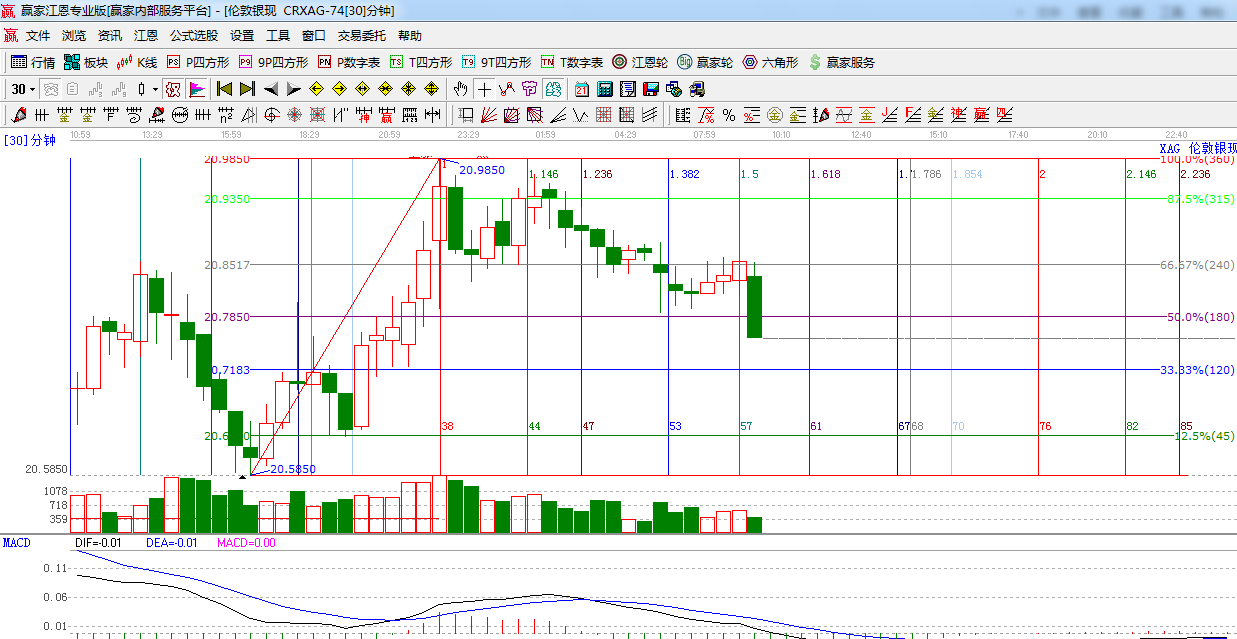Open the 六角形 hexagon chart
The height and width of the screenshot is (639, 1237).
tap(770, 62)
